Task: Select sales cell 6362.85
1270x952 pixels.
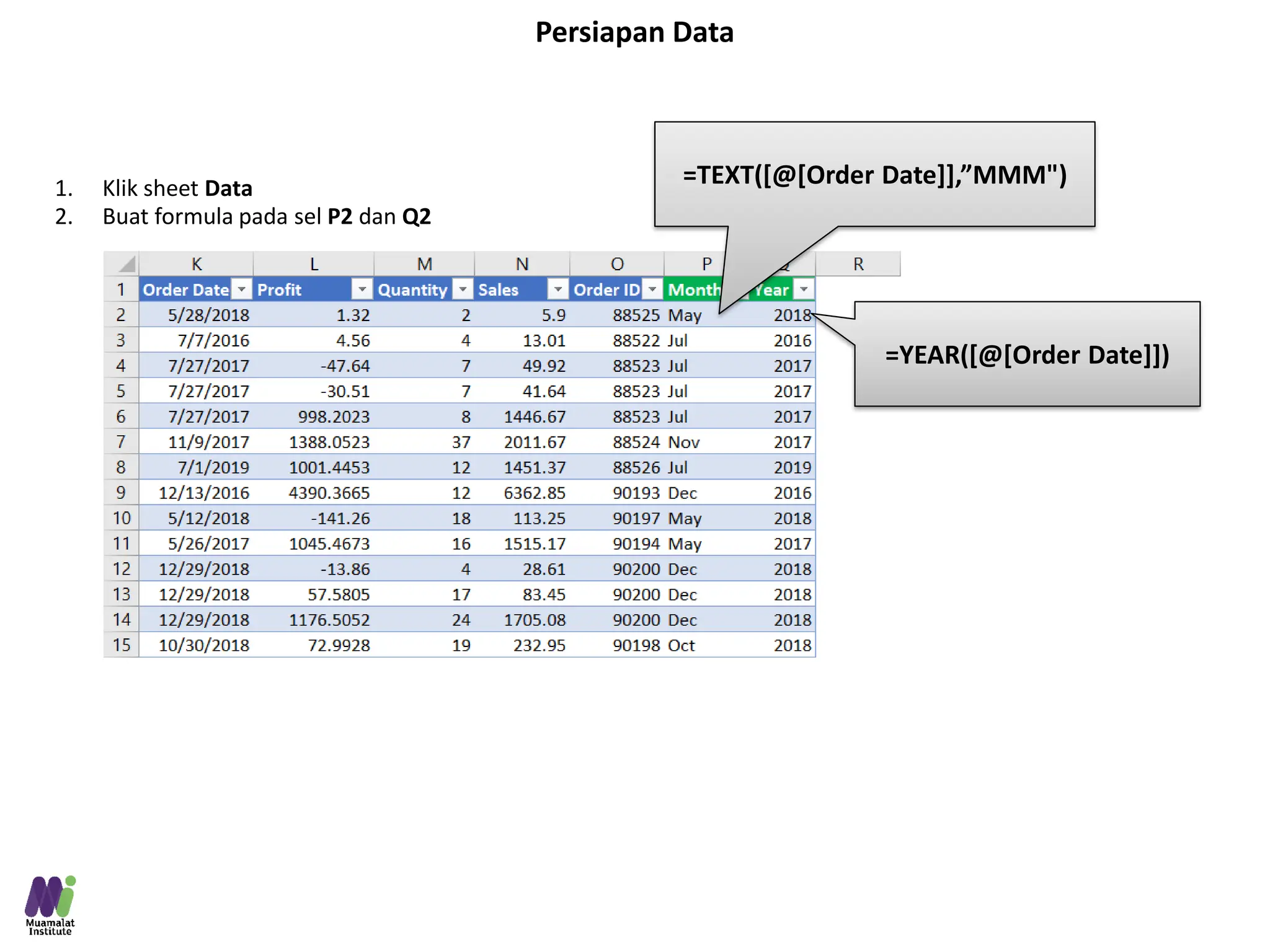Action: tap(522, 493)
